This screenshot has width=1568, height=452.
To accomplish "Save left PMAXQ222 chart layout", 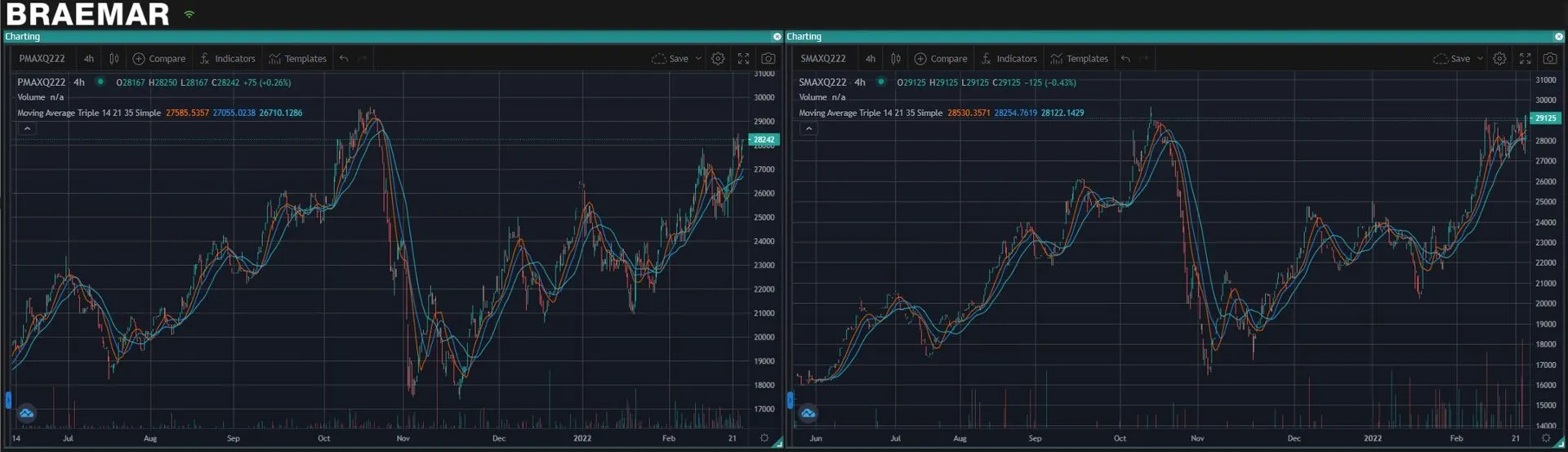I will (670, 59).
